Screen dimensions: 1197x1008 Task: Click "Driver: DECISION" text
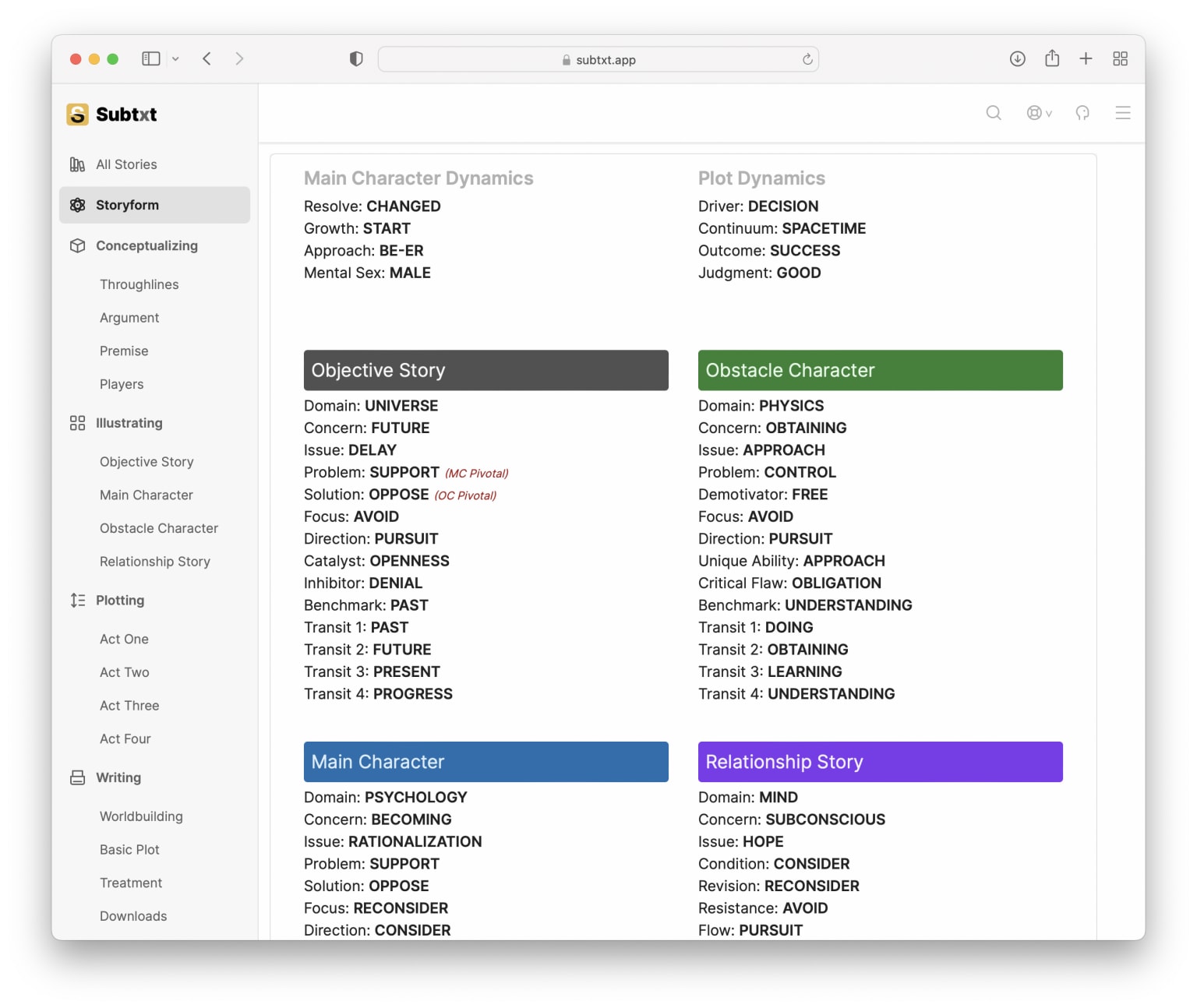click(758, 206)
